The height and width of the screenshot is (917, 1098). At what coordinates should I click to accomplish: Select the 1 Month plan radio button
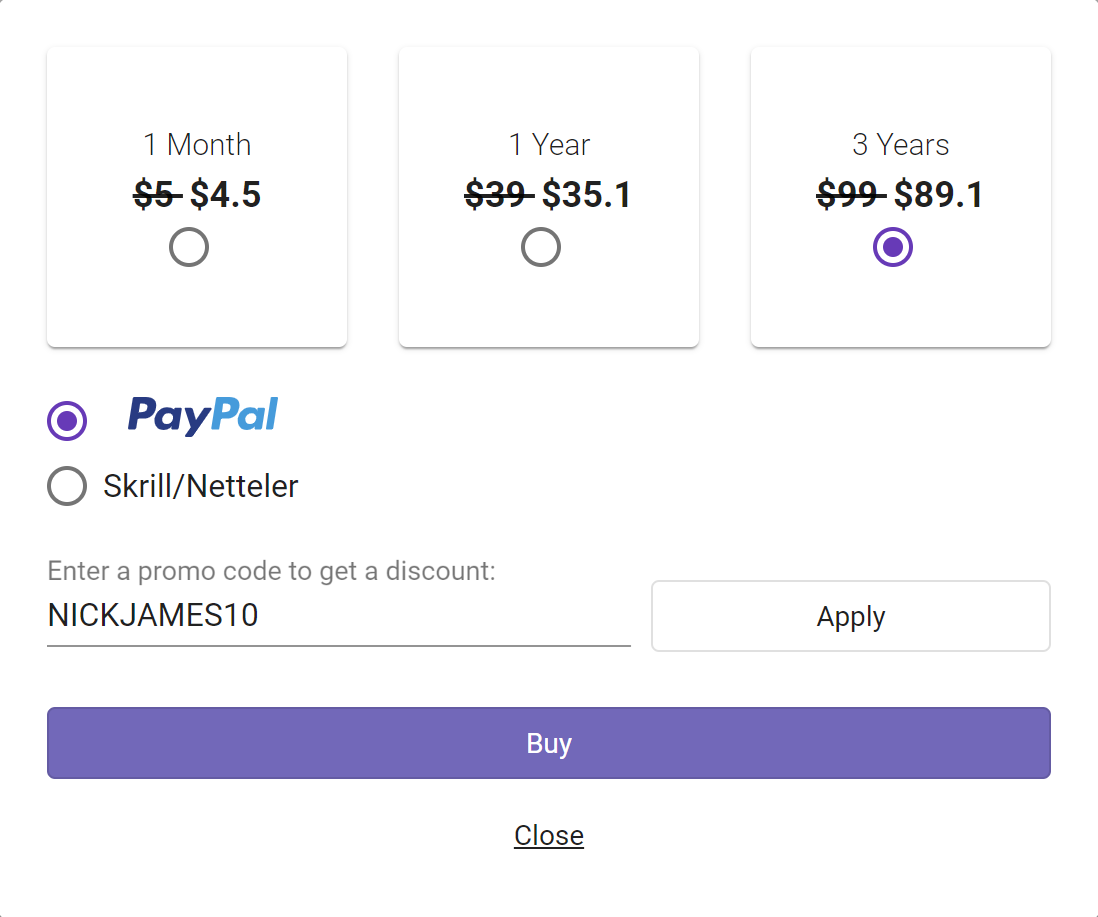(x=189, y=247)
